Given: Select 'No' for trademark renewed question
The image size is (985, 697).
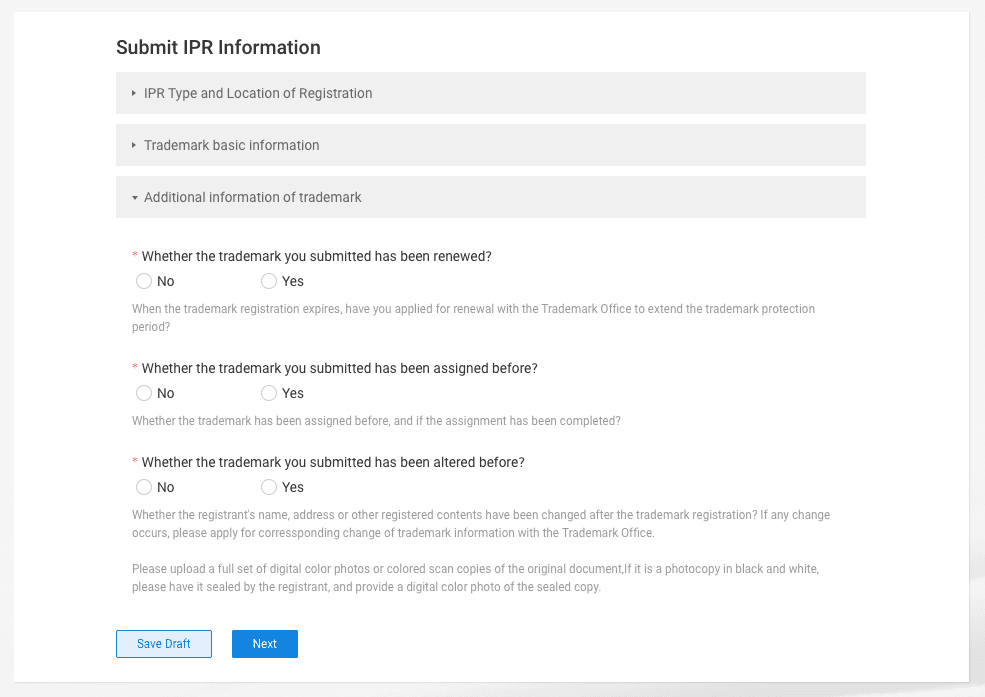Looking at the screenshot, I should tap(144, 281).
